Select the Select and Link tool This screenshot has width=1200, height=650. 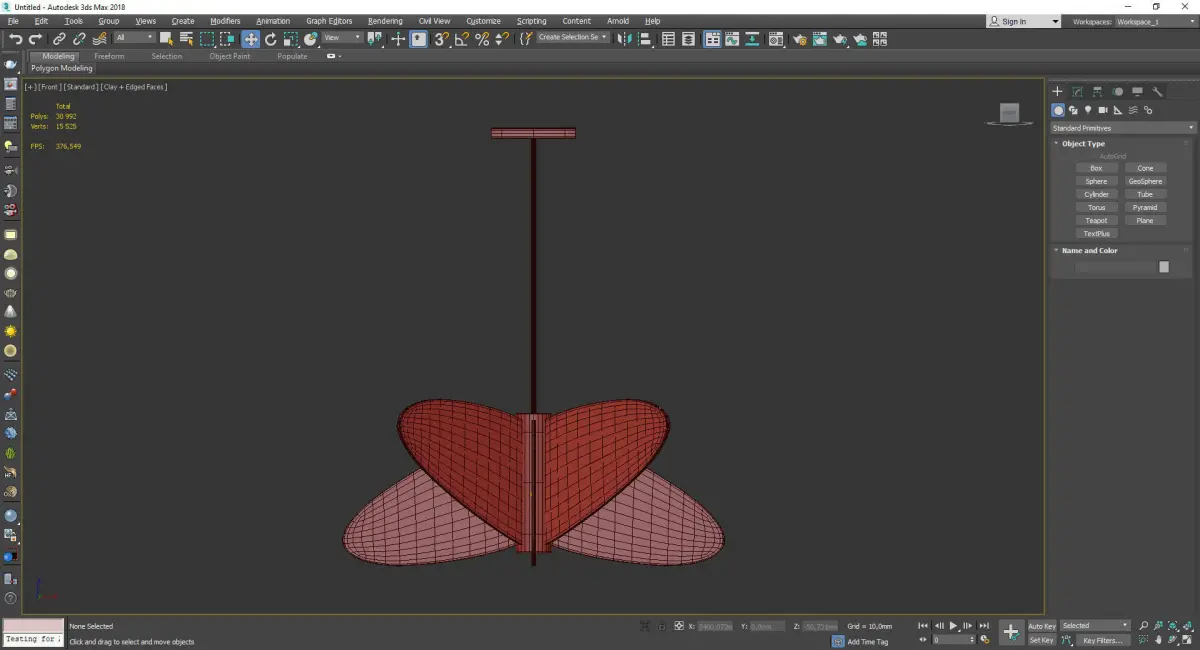[x=60, y=39]
